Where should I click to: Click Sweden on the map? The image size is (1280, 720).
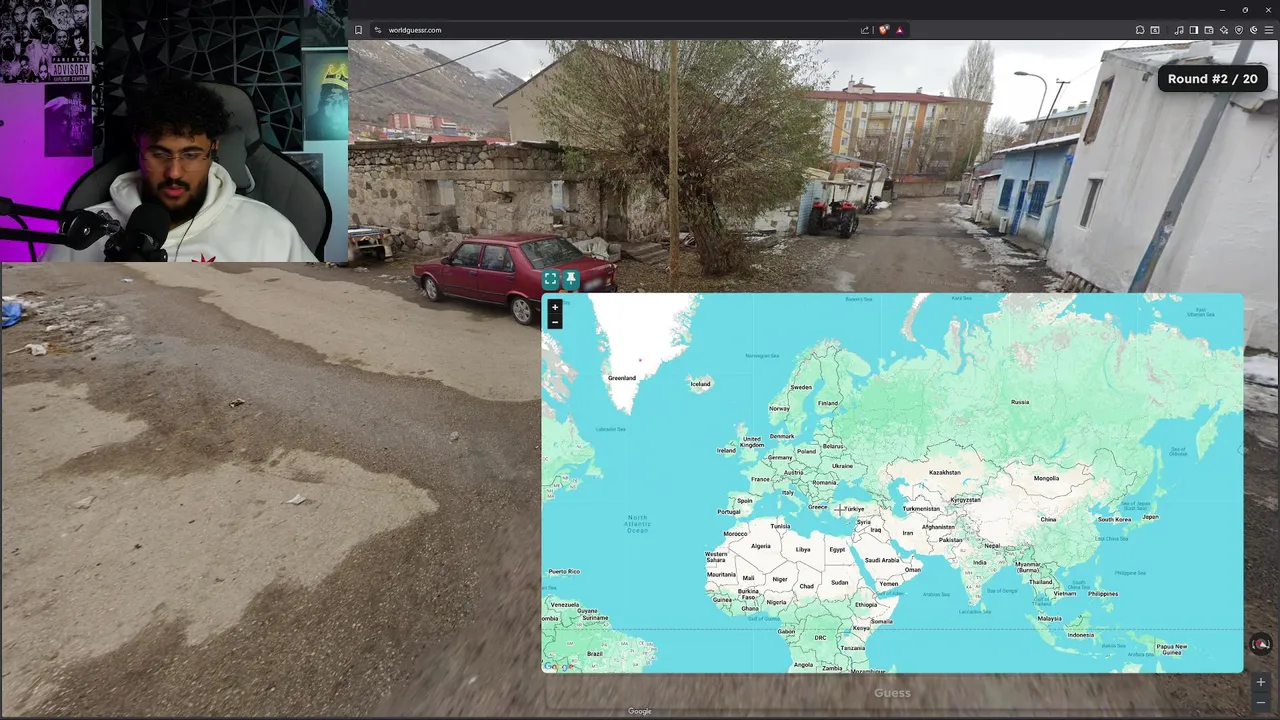(801, 387)
